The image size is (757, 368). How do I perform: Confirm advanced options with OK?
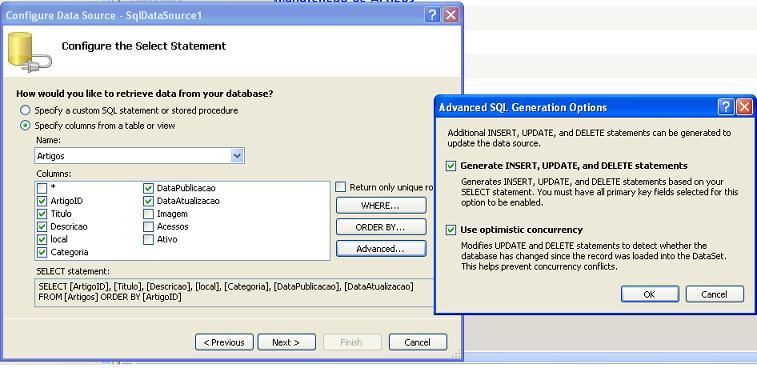pyautogui.click(x=650, y=294)
